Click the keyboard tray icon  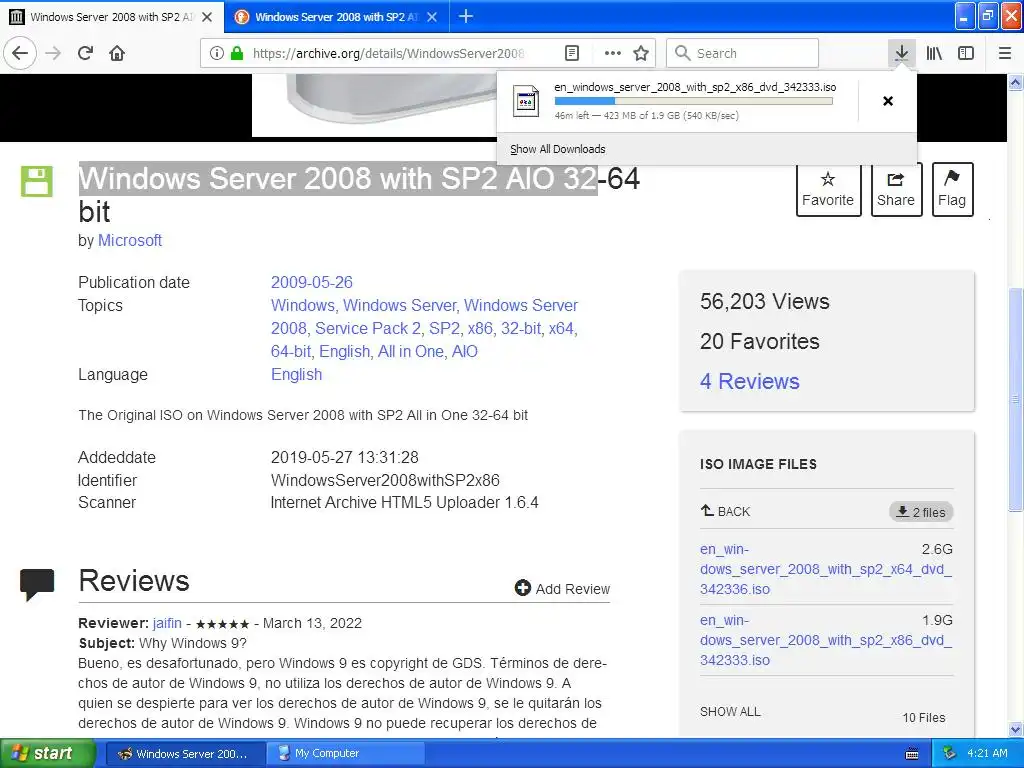(912, 754)
